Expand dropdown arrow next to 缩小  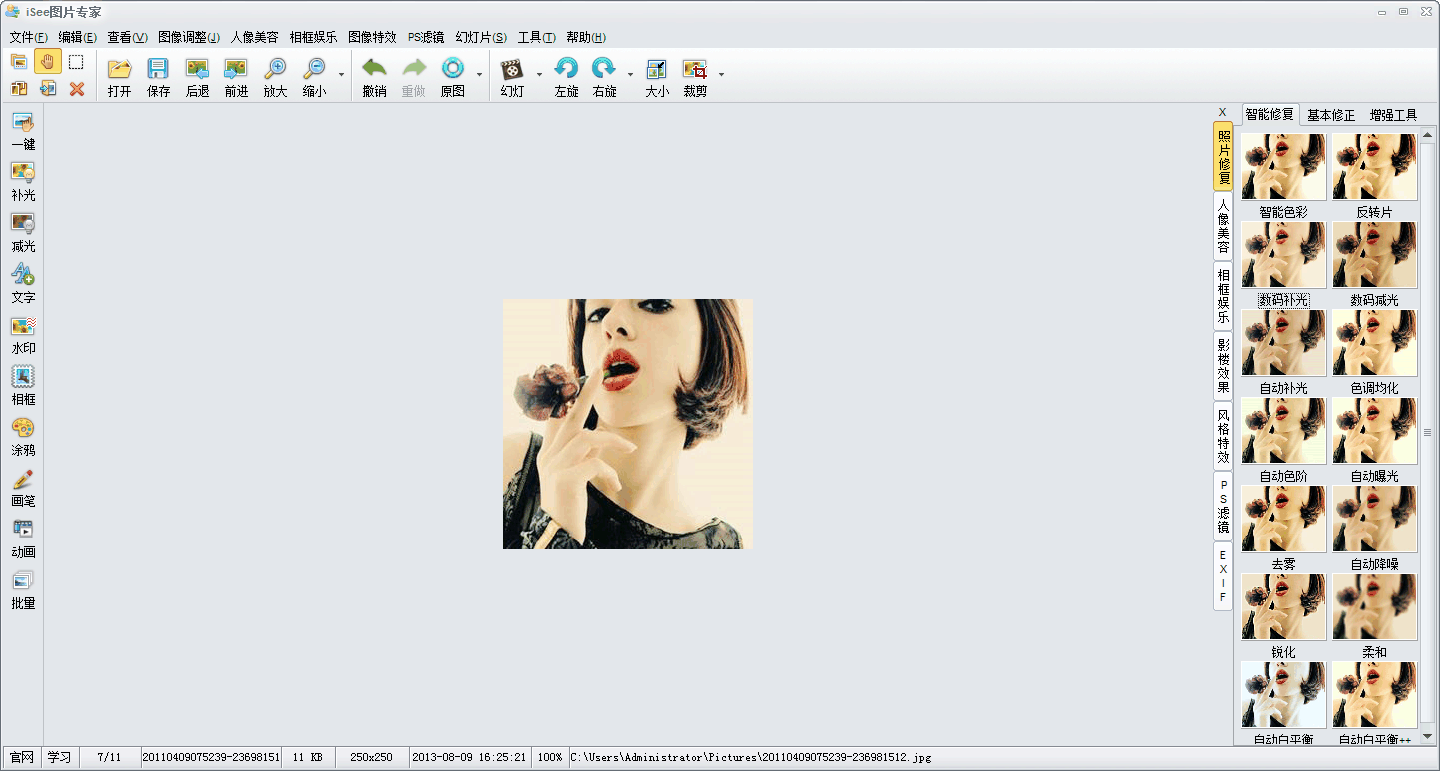click(341, 75)
